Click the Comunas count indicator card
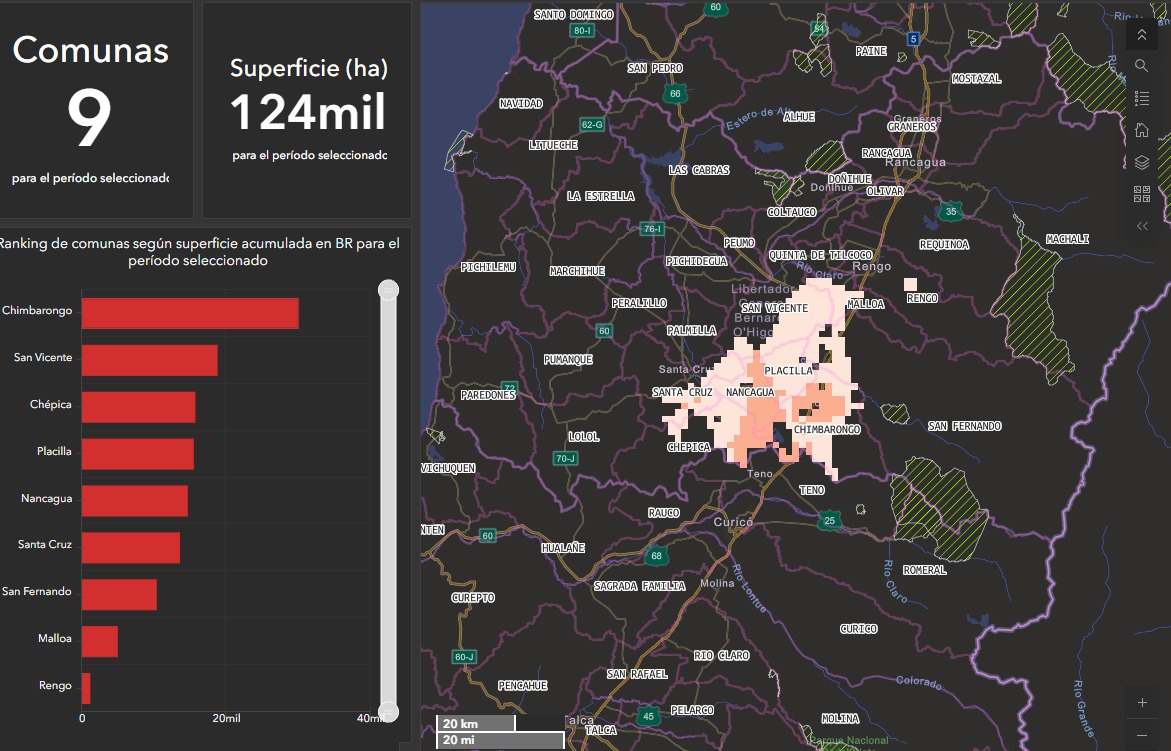 pos(96,110)
